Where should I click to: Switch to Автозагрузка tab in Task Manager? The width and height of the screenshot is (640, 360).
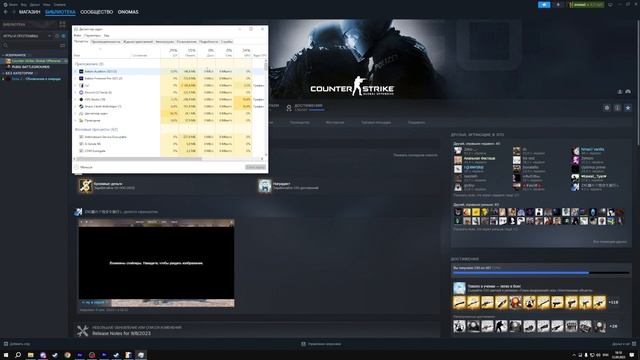[x=164, y=42]
